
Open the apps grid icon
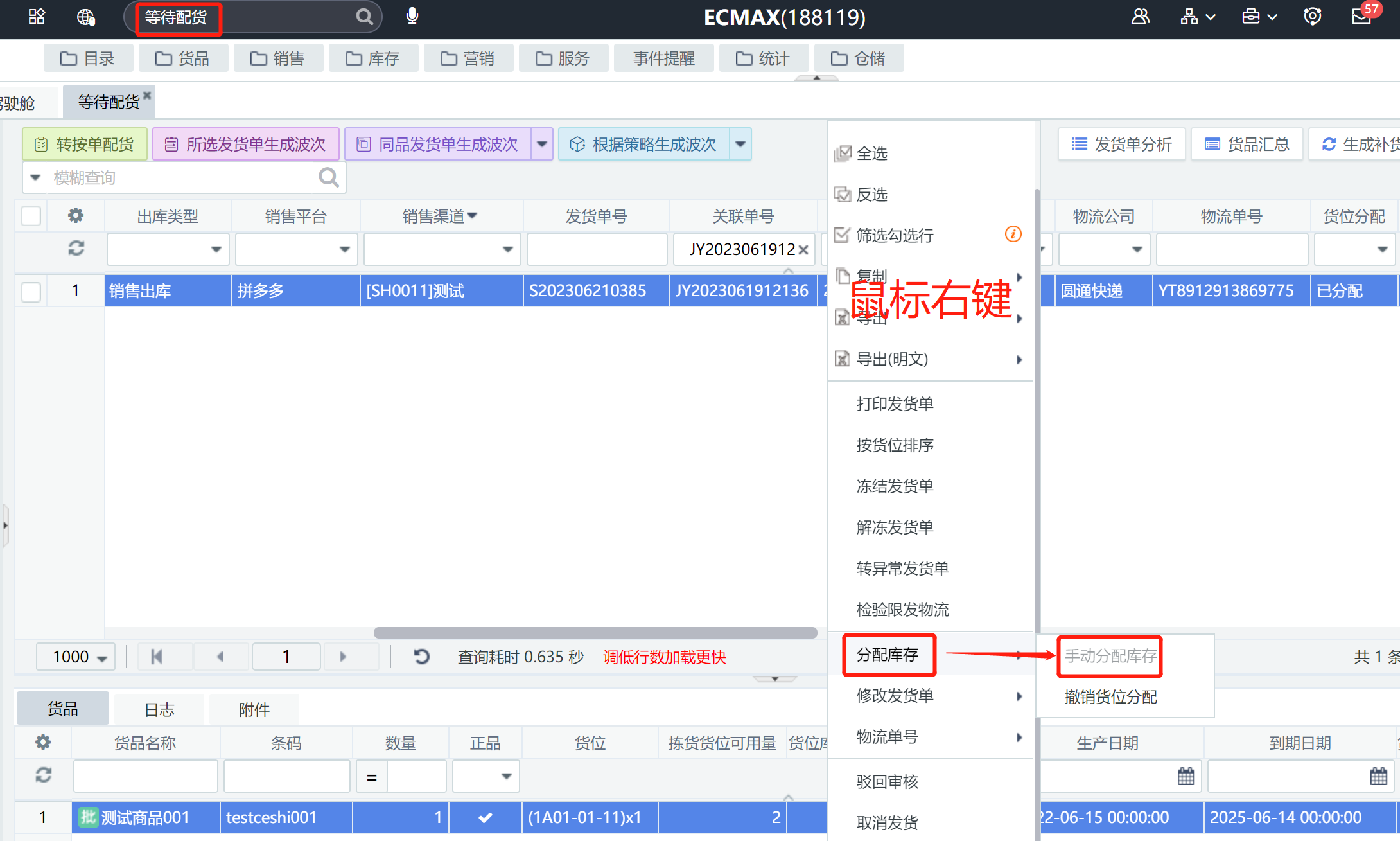[x=37, y=17]
